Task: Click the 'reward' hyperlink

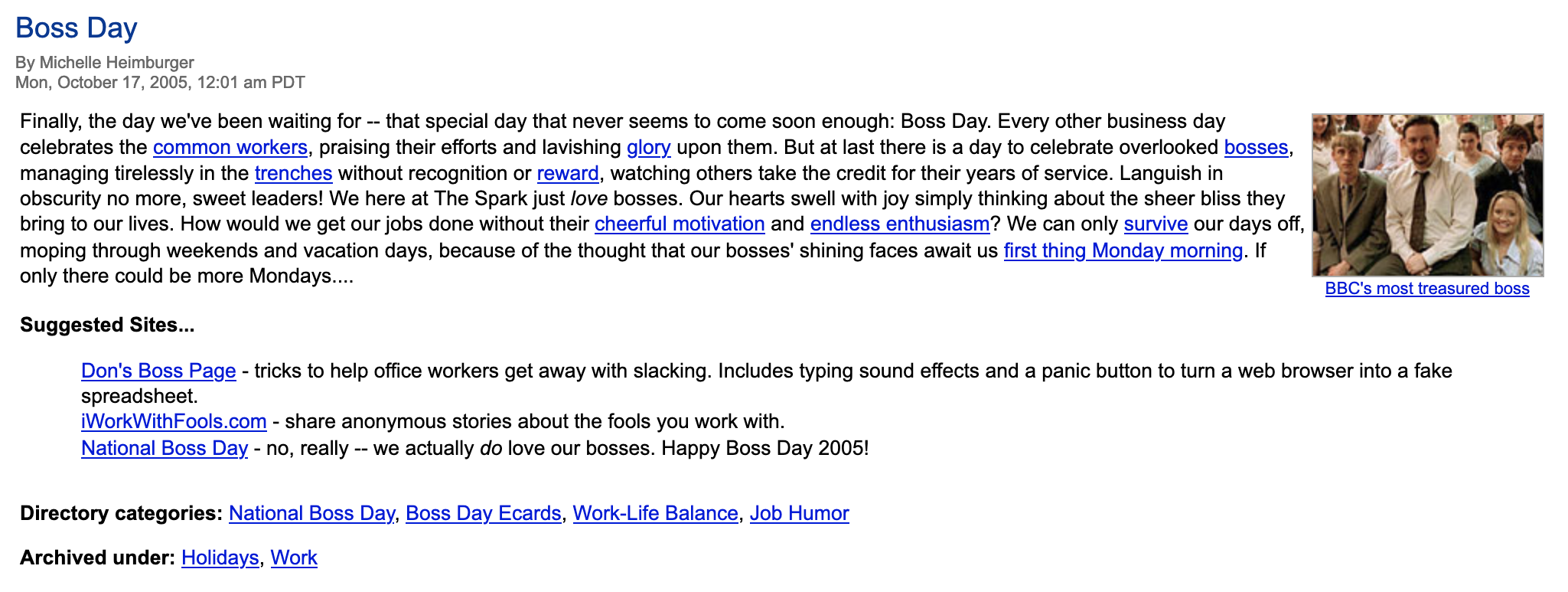Action: point(568,173)
